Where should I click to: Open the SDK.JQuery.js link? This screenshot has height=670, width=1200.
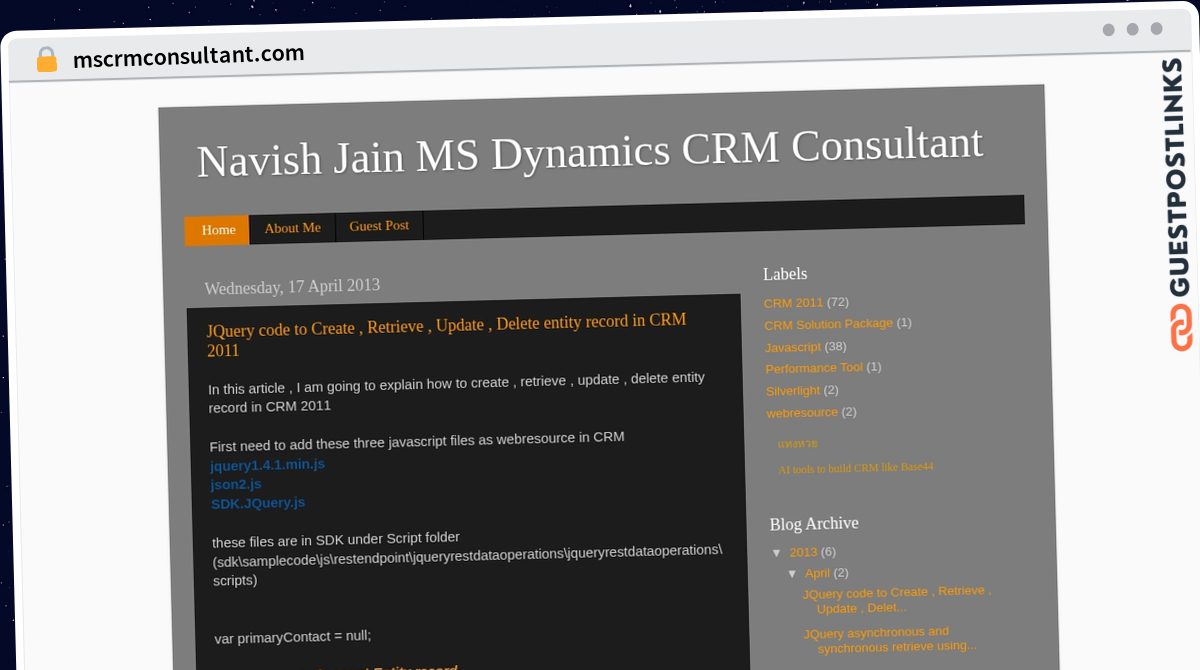pyautogui.click(x=258, y=503)
